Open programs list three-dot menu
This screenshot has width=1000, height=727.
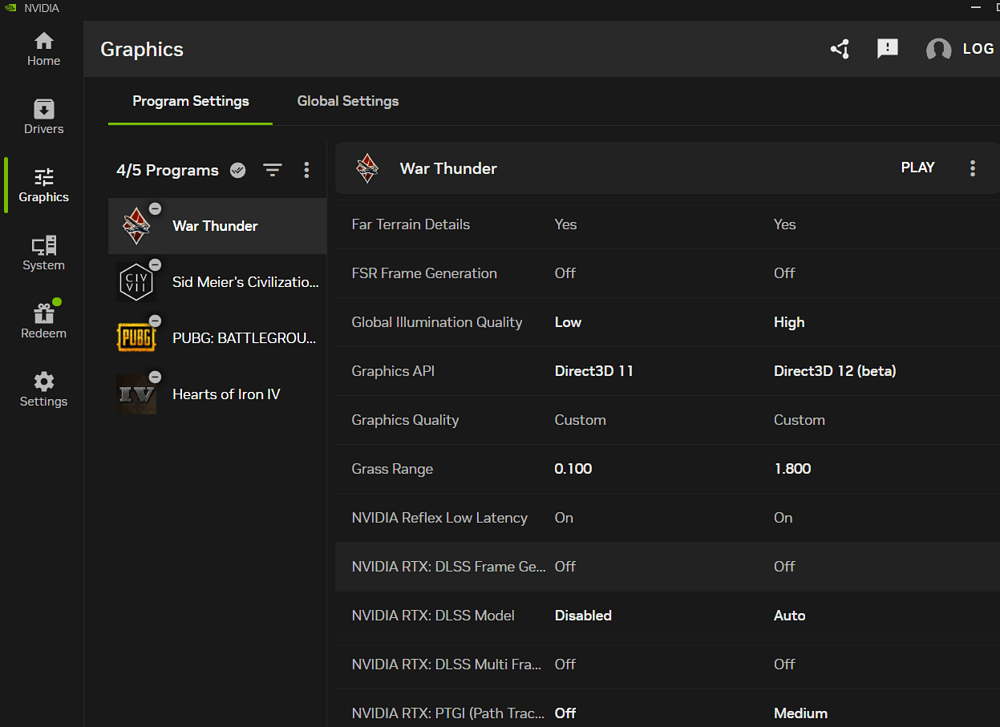tap(307, 170)
